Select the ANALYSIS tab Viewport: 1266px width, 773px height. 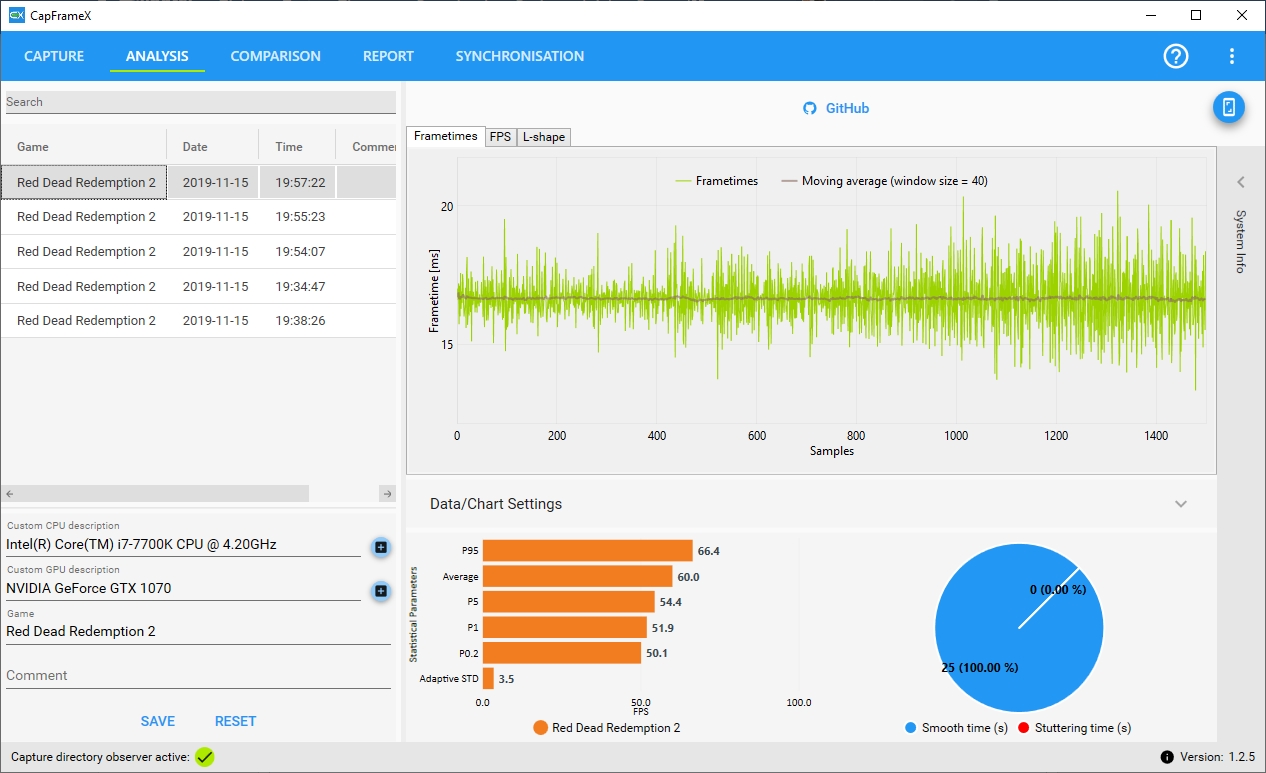tap(157, 56)
